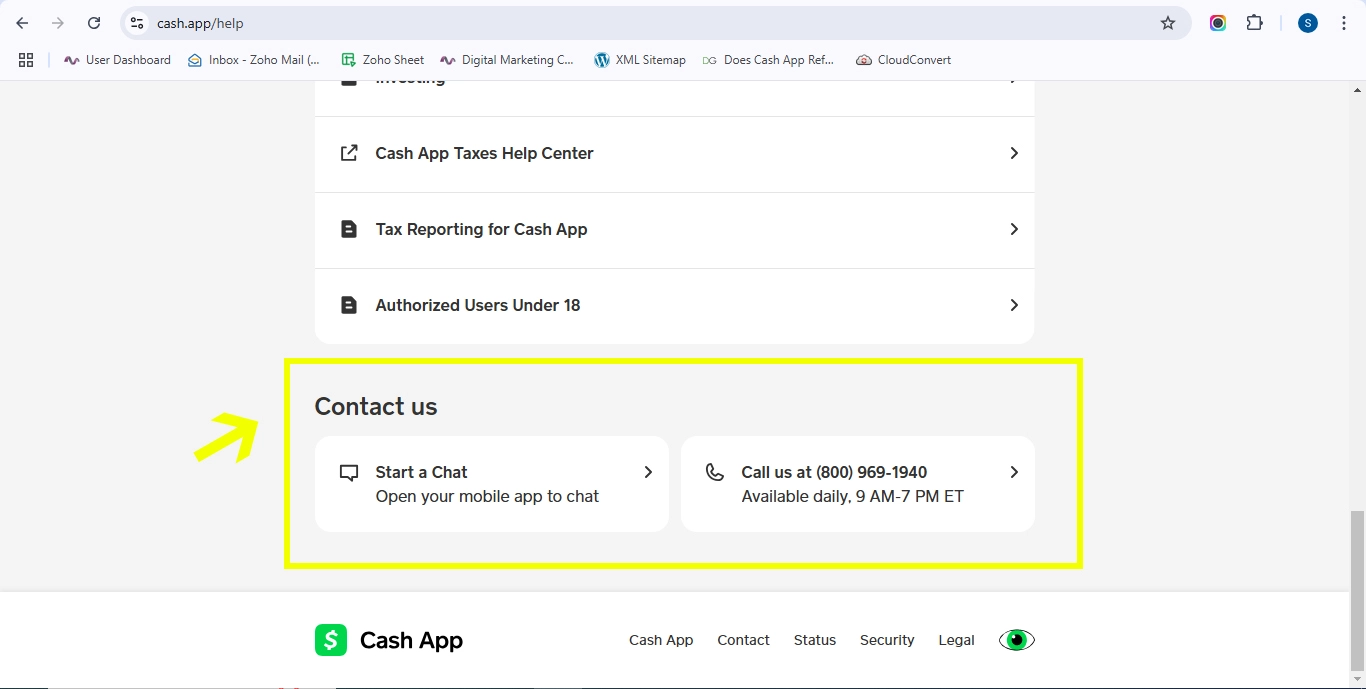This screenshot has width=1366, height=689.
Task: Expand chevron on Tax Reporting for Cash App
Action: [x=1014, y=229]
